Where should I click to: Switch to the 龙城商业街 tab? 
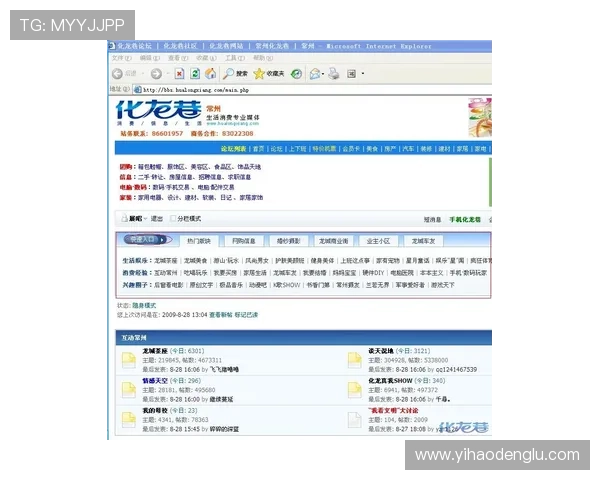(333, 241)
